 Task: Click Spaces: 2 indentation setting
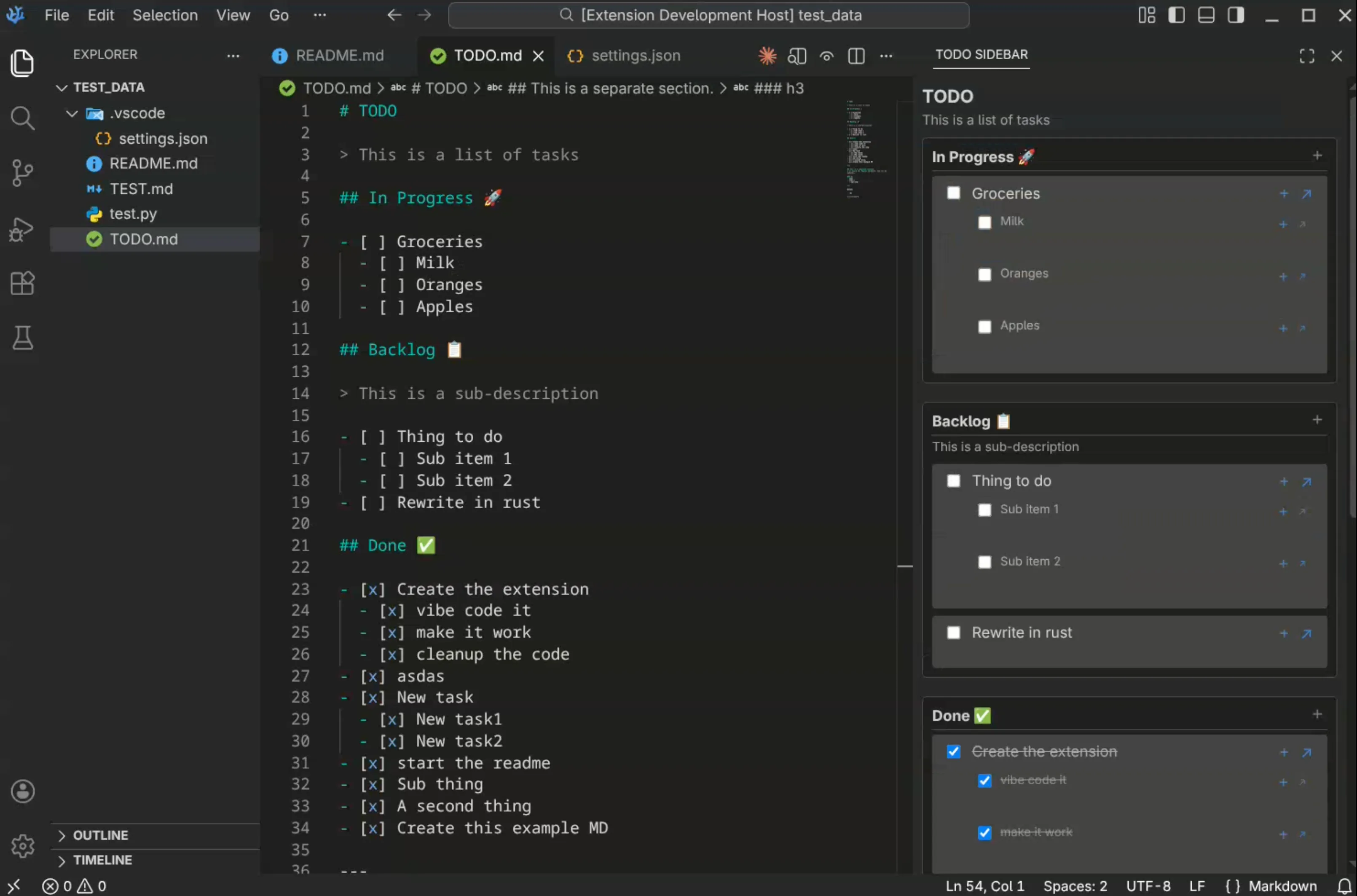click(x=1075, y=886)
